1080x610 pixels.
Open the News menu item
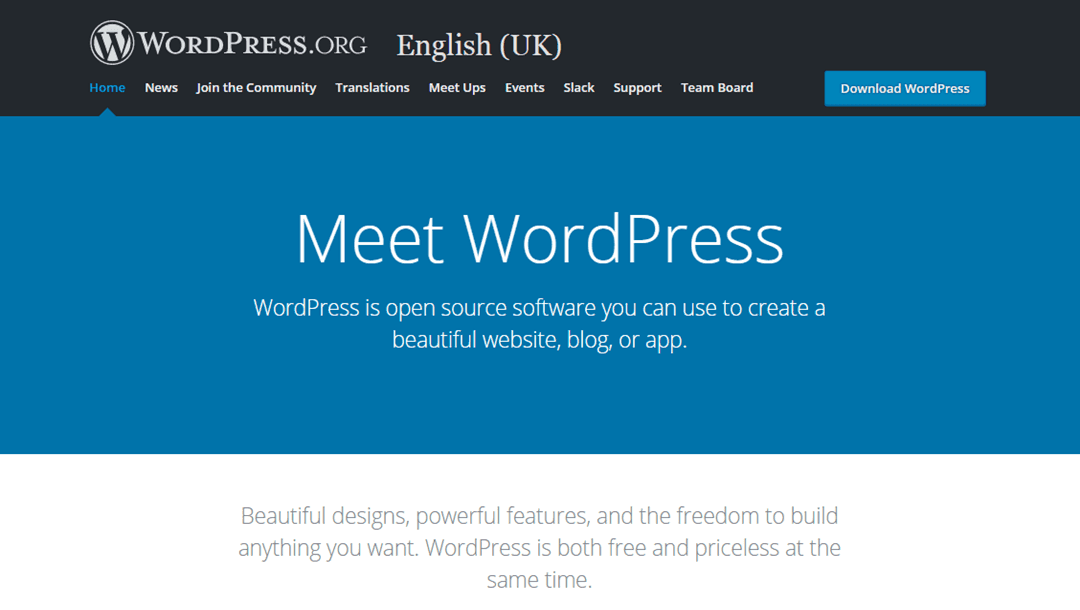pos(161,88)
